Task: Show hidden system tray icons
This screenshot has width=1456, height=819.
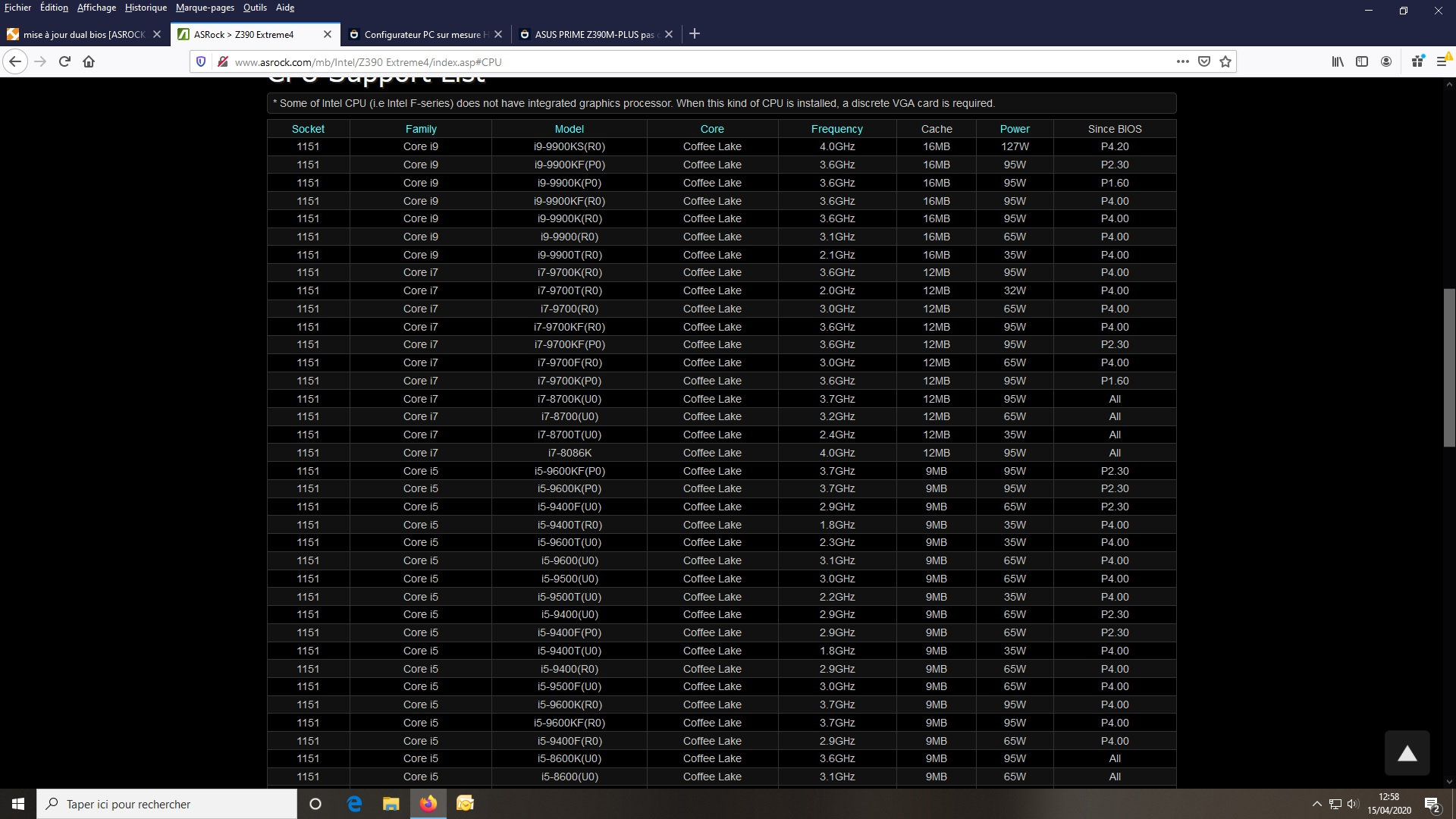Action: 1317,804
